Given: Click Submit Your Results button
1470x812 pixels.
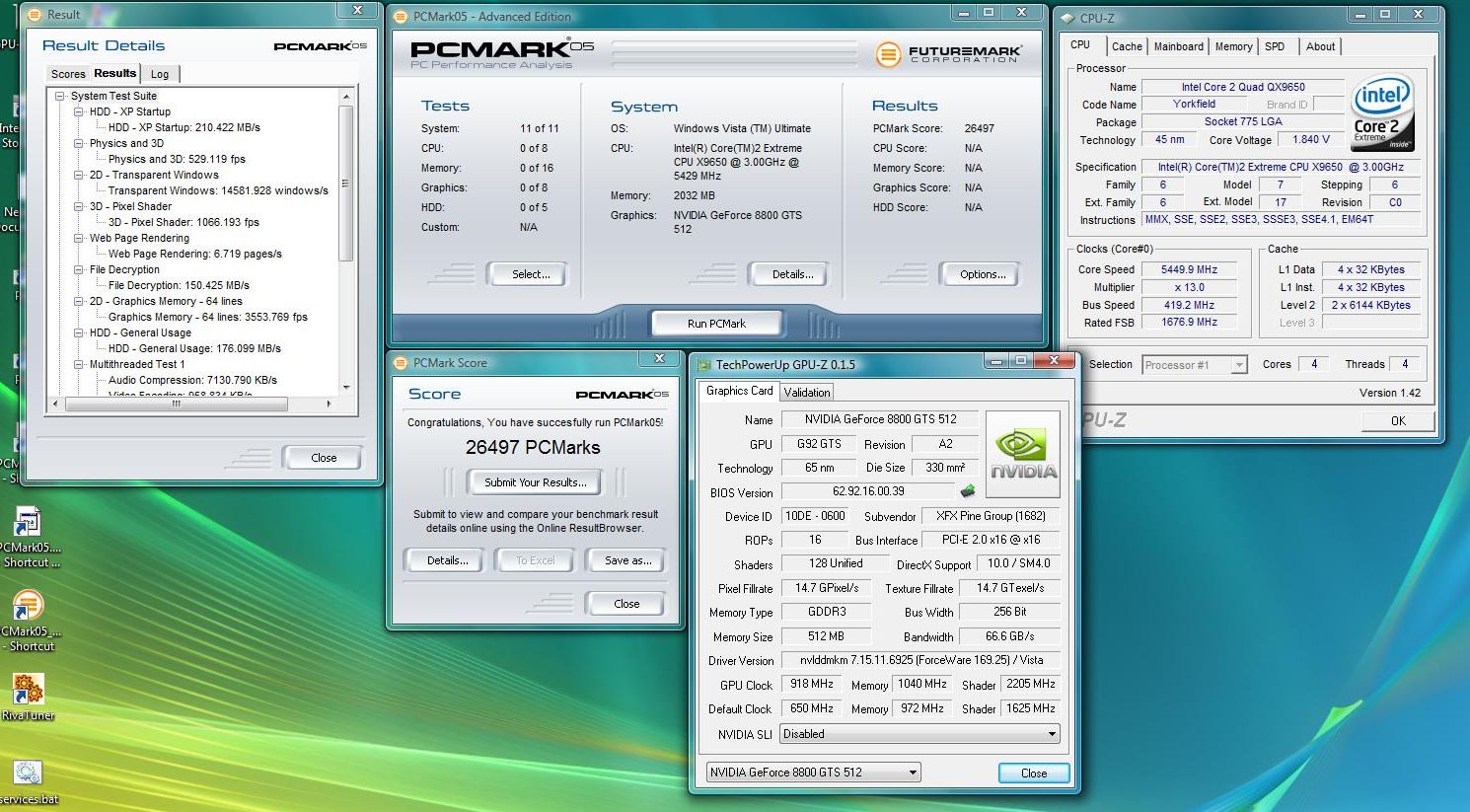Looking at the screenshot, I should pyautogui.click(x=536, y=482).
